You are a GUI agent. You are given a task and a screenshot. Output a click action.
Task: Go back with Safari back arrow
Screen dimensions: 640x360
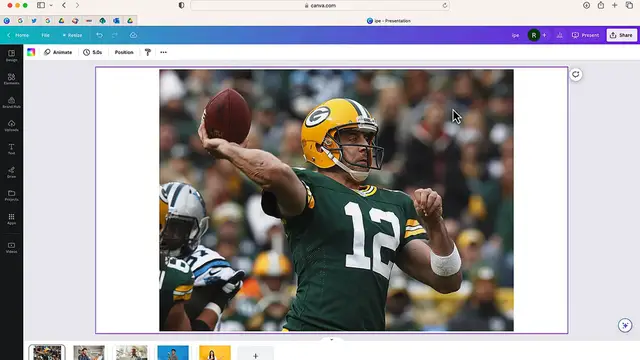[x=64, y=5]
